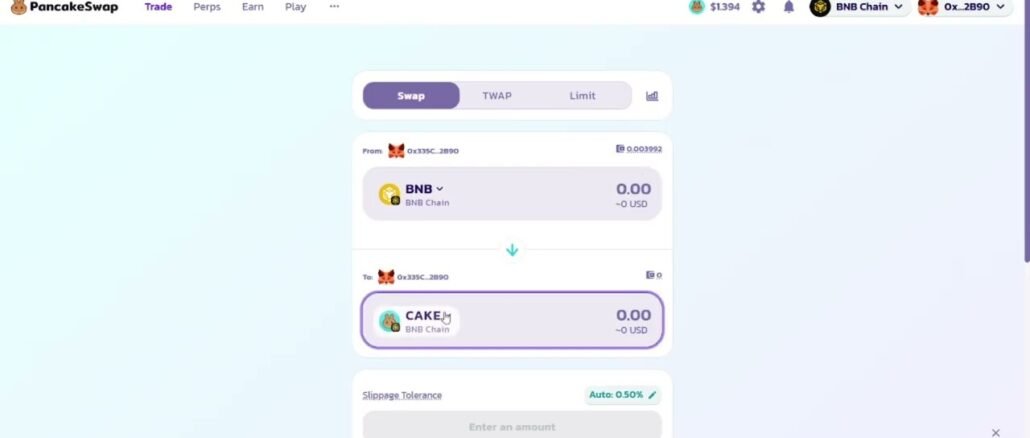Expand the BNB token selector dropdown
Image resolution: width=1030 pixels, height=438 pixels.
coord(414,194)
